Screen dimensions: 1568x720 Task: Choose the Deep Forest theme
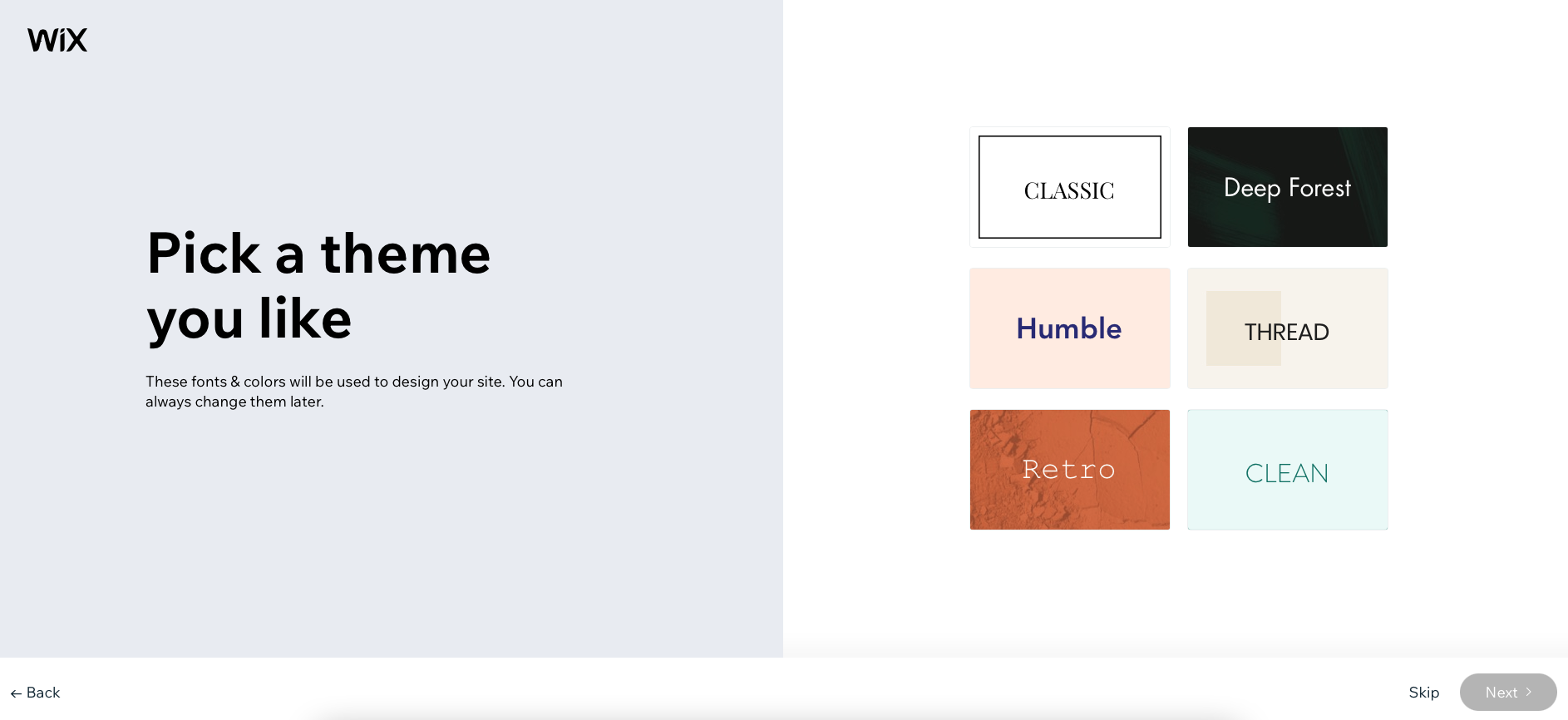[1288, 187]
